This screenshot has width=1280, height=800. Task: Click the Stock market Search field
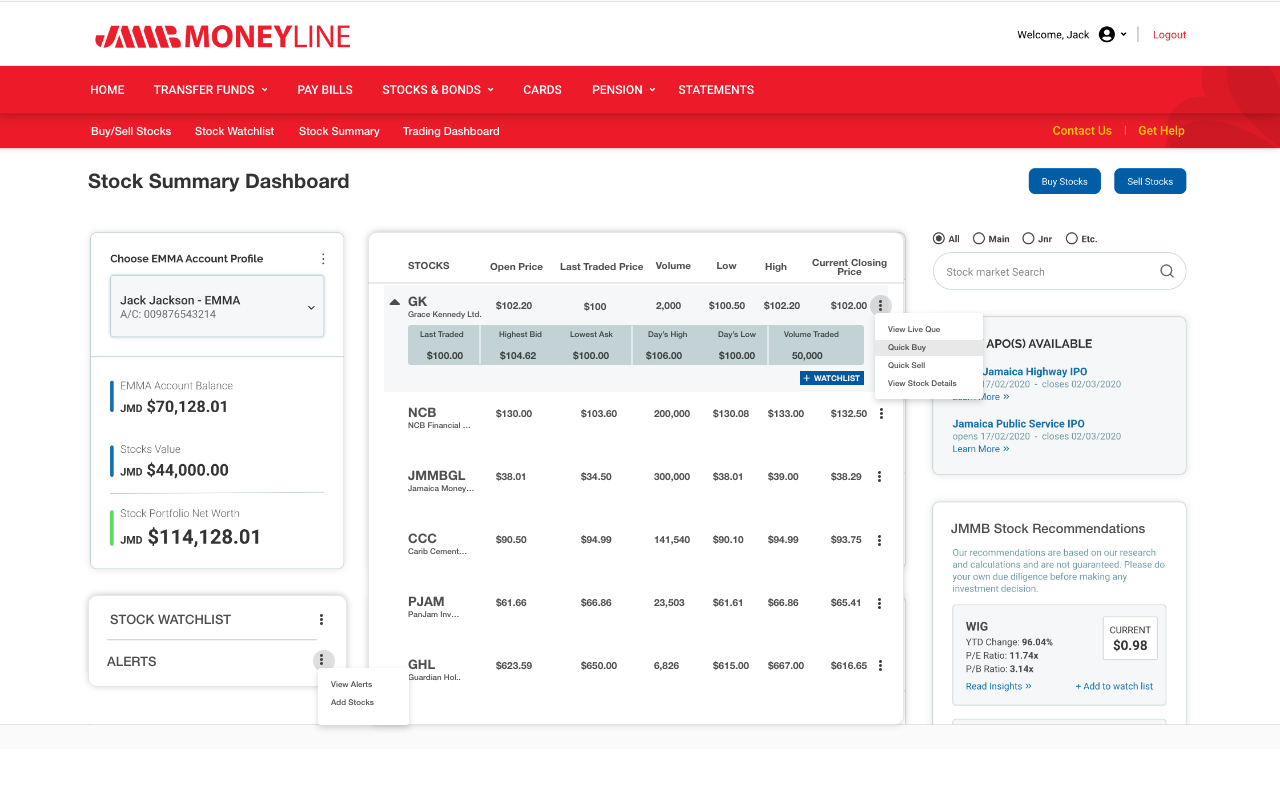[1060, 271]
